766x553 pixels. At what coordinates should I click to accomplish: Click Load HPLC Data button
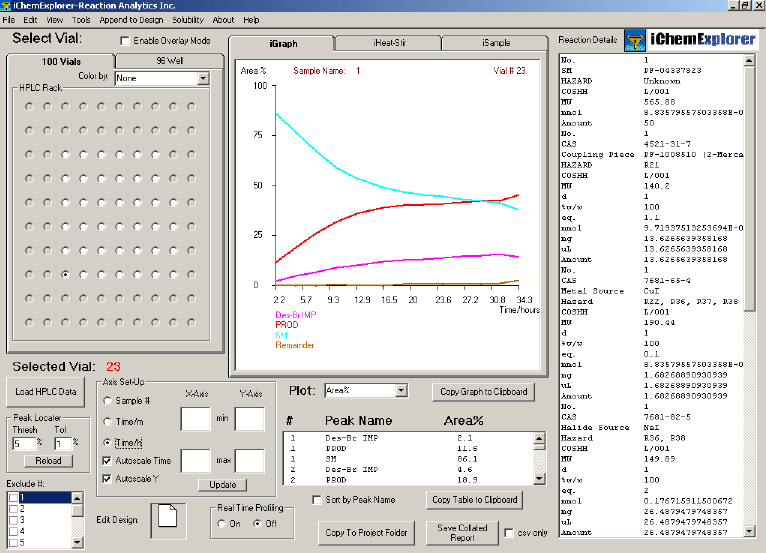tap(43, 392)
